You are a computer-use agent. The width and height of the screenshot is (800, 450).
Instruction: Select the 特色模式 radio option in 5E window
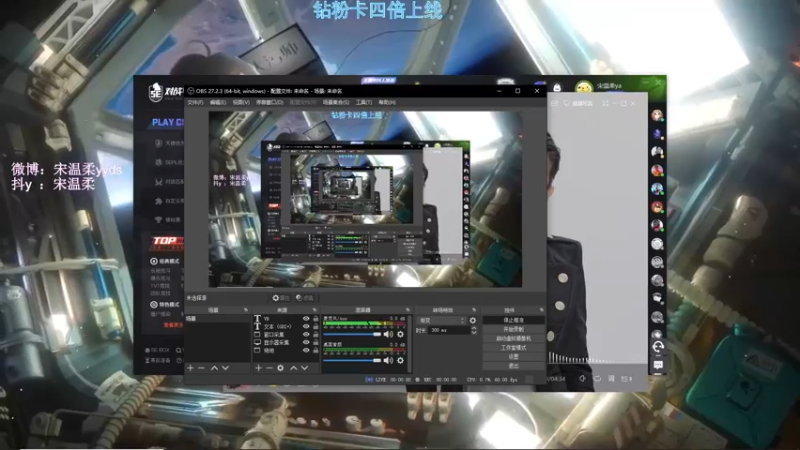(154, 305)
